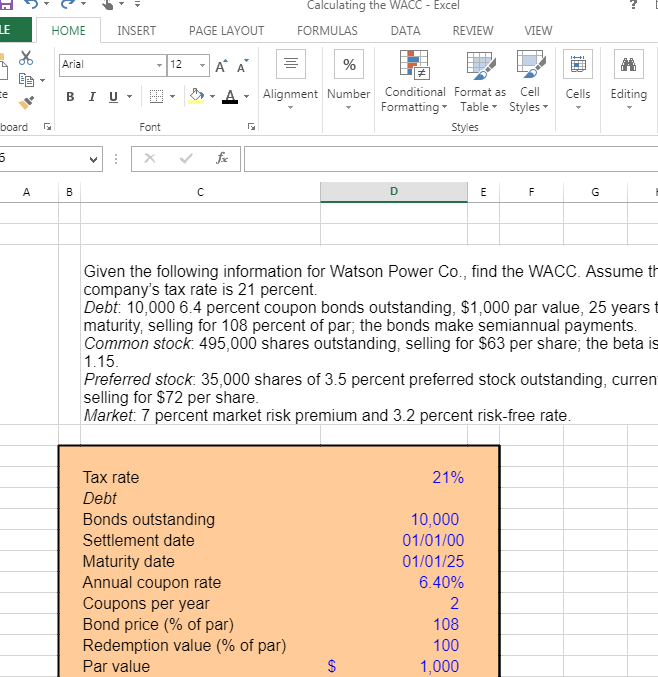Click the Copy icon
The image size is (658, 677).
pyautogui.click(x=26, y=80)
